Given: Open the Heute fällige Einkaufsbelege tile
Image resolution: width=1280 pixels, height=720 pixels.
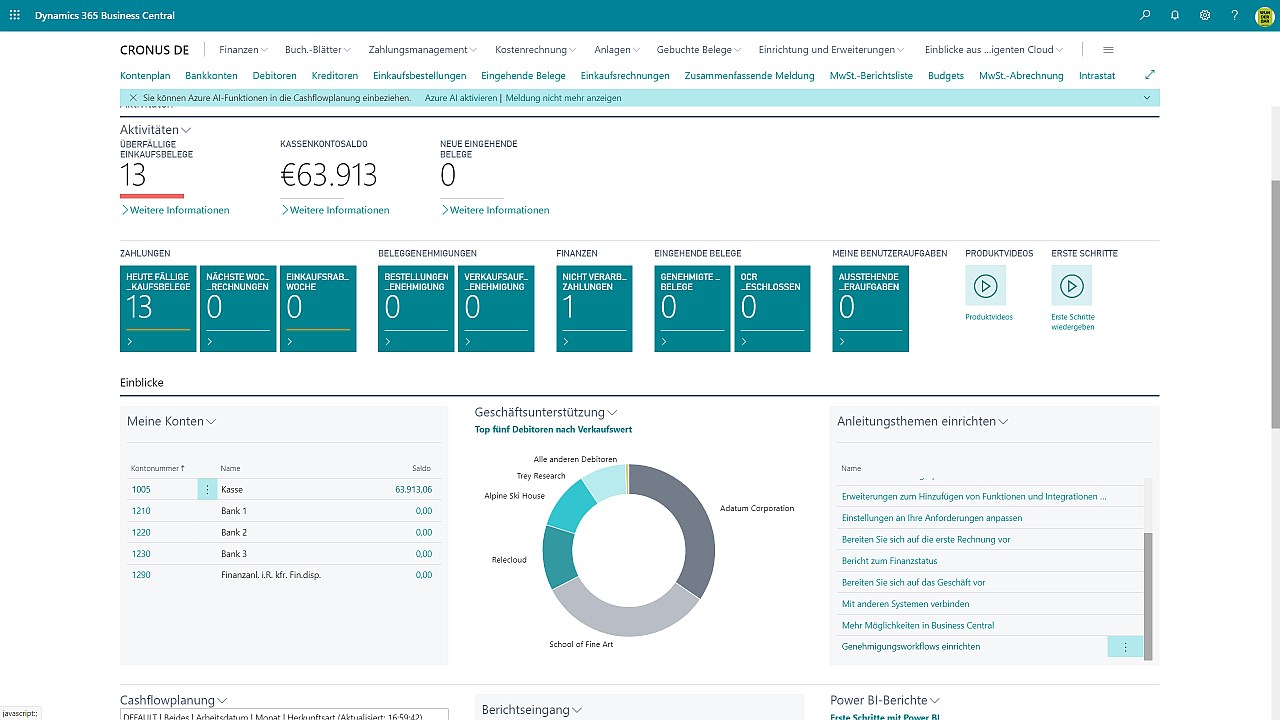Looking at the screenshot, I should (158, 308).
